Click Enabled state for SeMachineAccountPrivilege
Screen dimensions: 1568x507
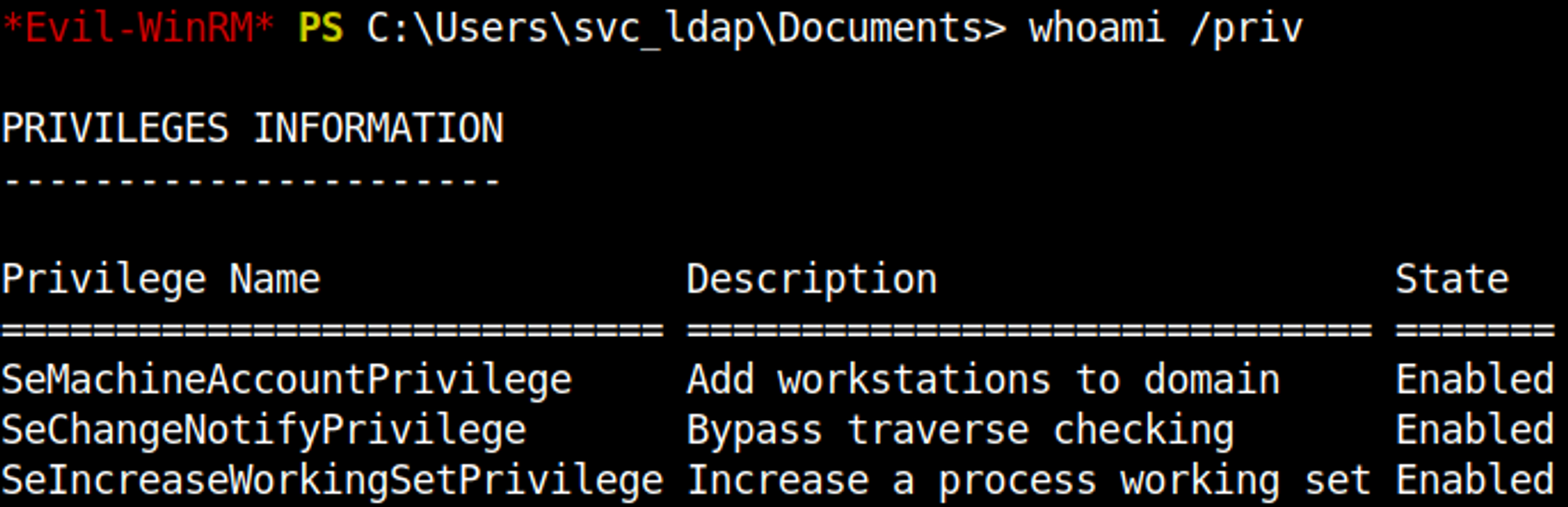point(1475,380)
